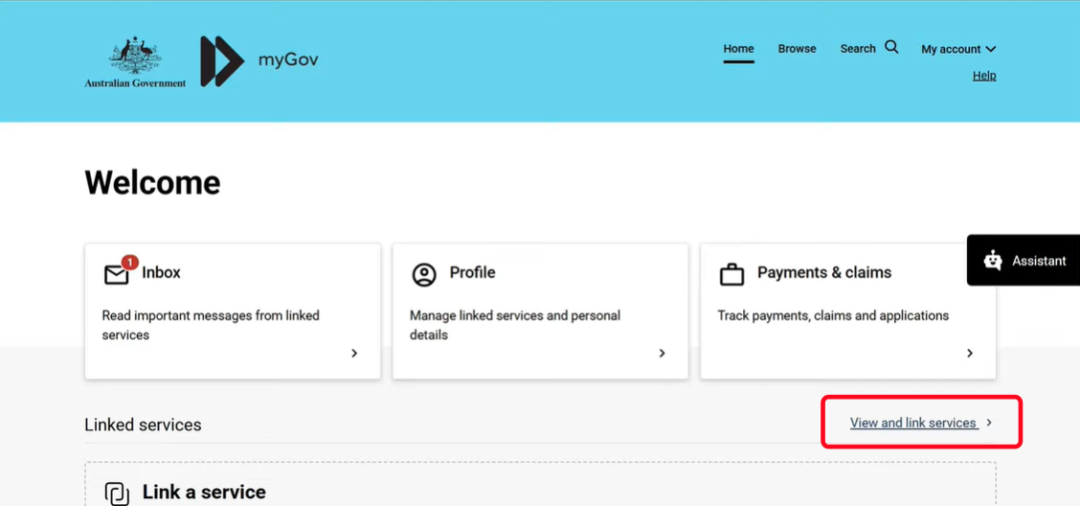Click the Payments & claims briefcase icon

(733, 274)
